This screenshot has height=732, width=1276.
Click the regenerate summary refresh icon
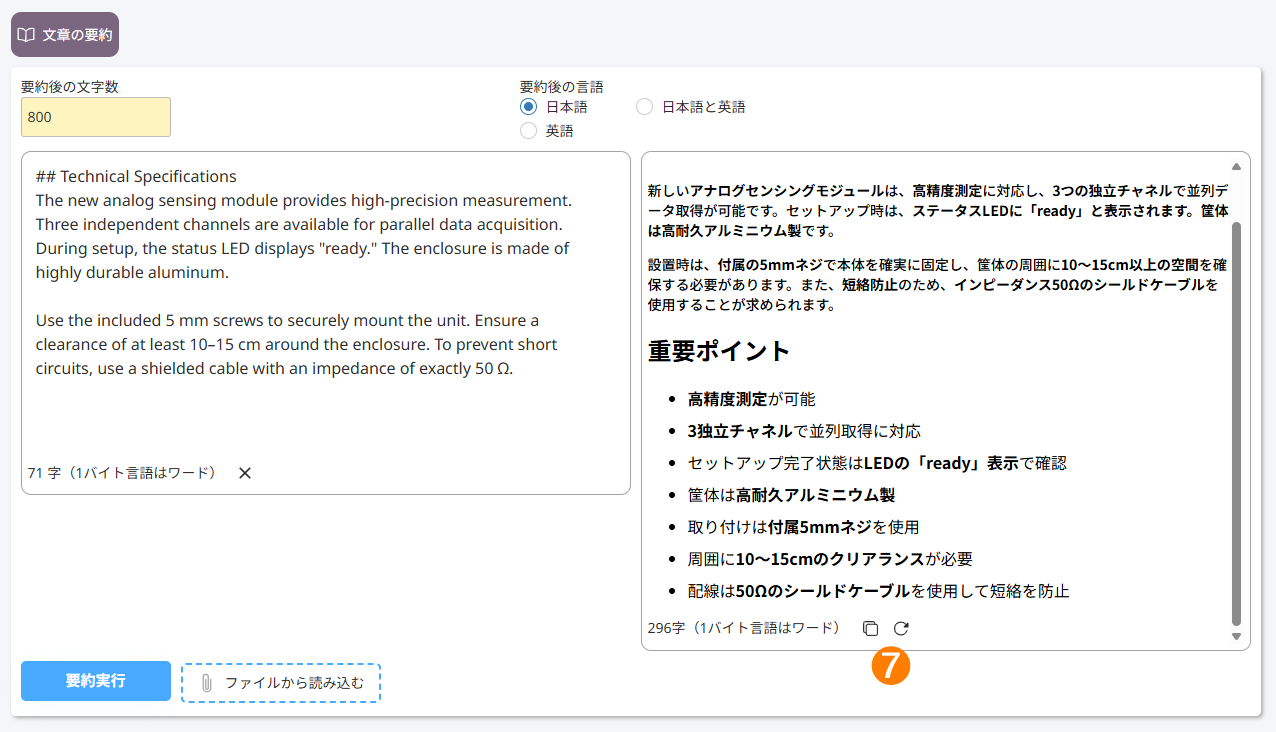tap(901, 628)
